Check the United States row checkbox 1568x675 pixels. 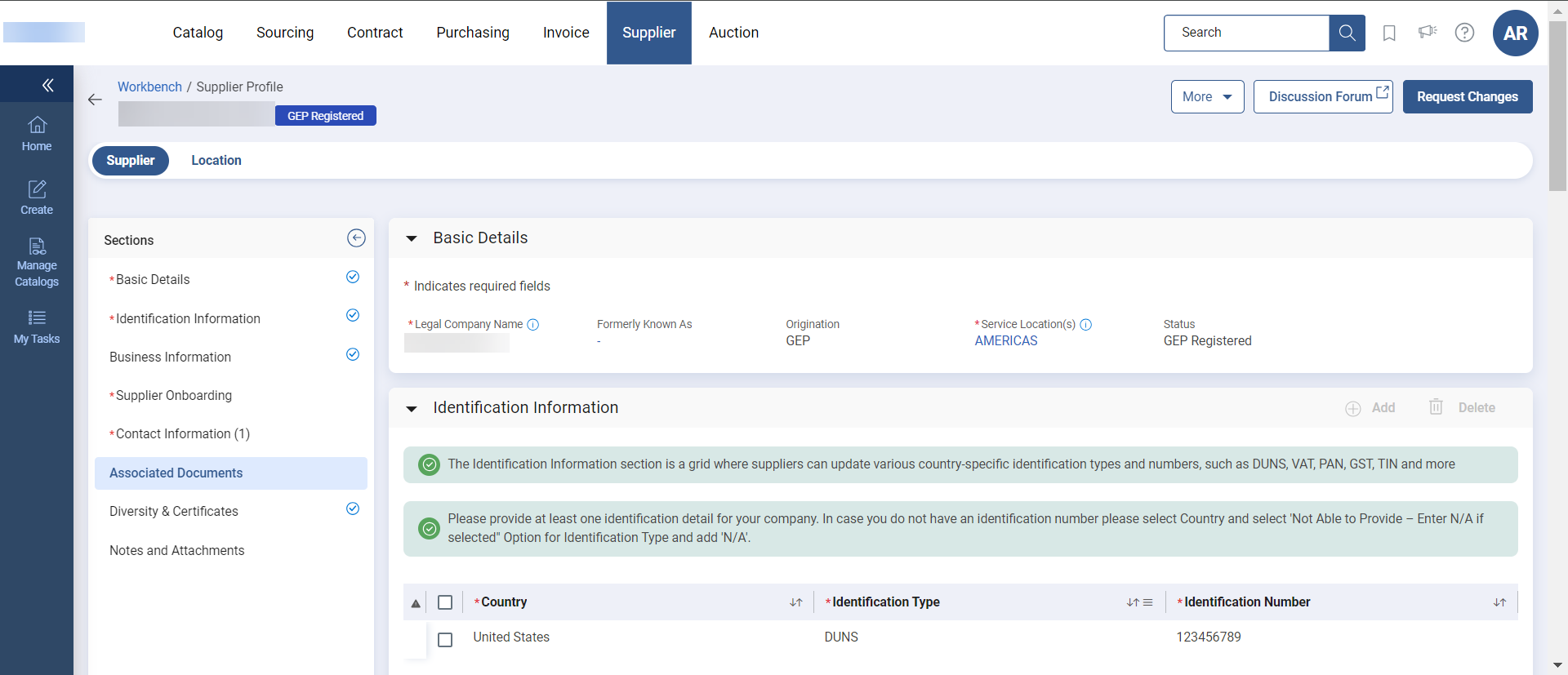[x=445, y=640]
